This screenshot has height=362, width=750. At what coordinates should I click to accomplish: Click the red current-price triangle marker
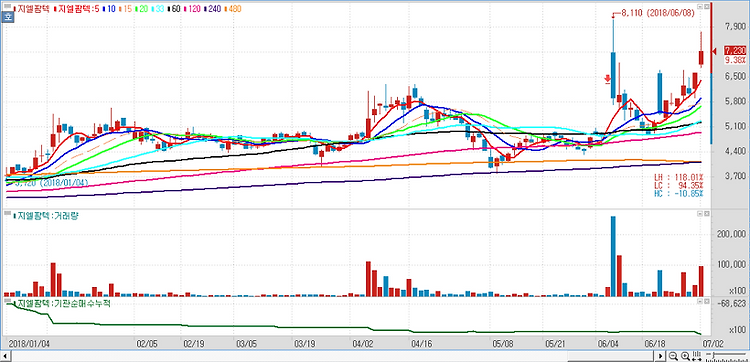point(713,51)
